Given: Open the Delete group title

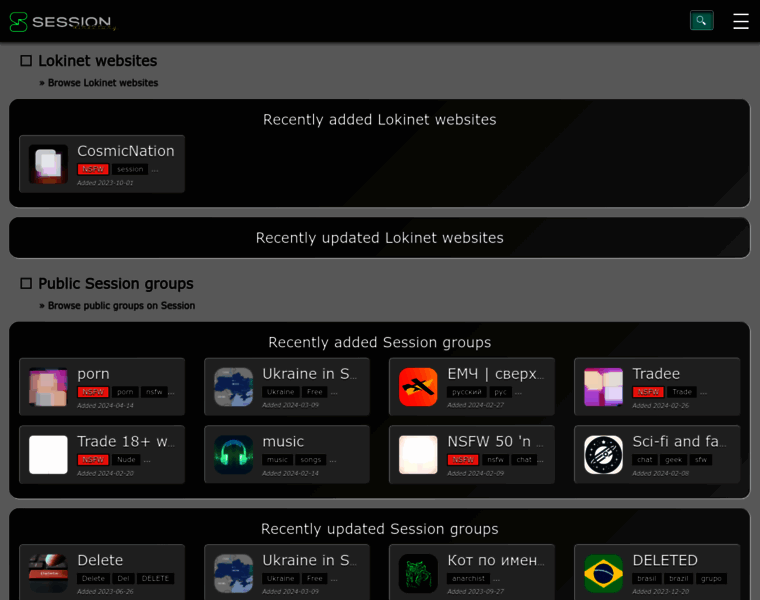Looking at the screenshot, I should click(100, 560).
